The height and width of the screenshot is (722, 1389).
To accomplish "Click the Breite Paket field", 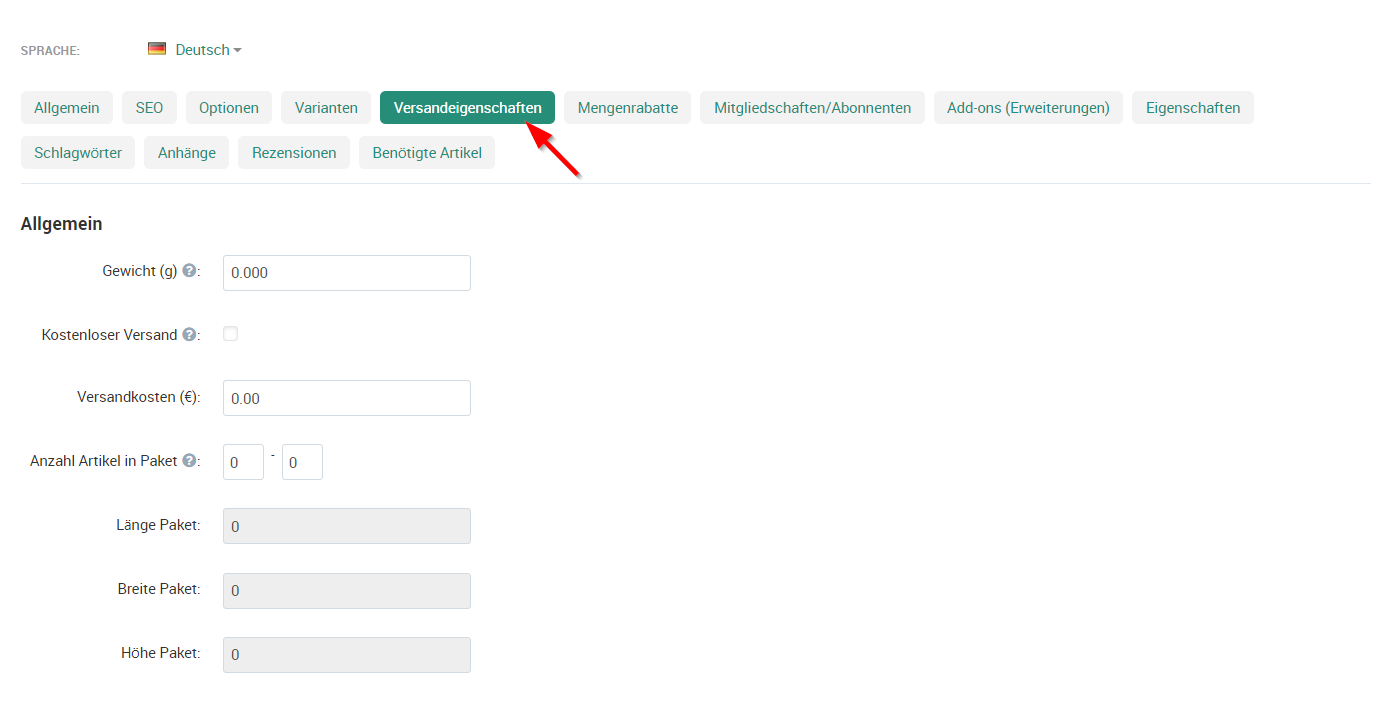I will (x=347, y=591).
